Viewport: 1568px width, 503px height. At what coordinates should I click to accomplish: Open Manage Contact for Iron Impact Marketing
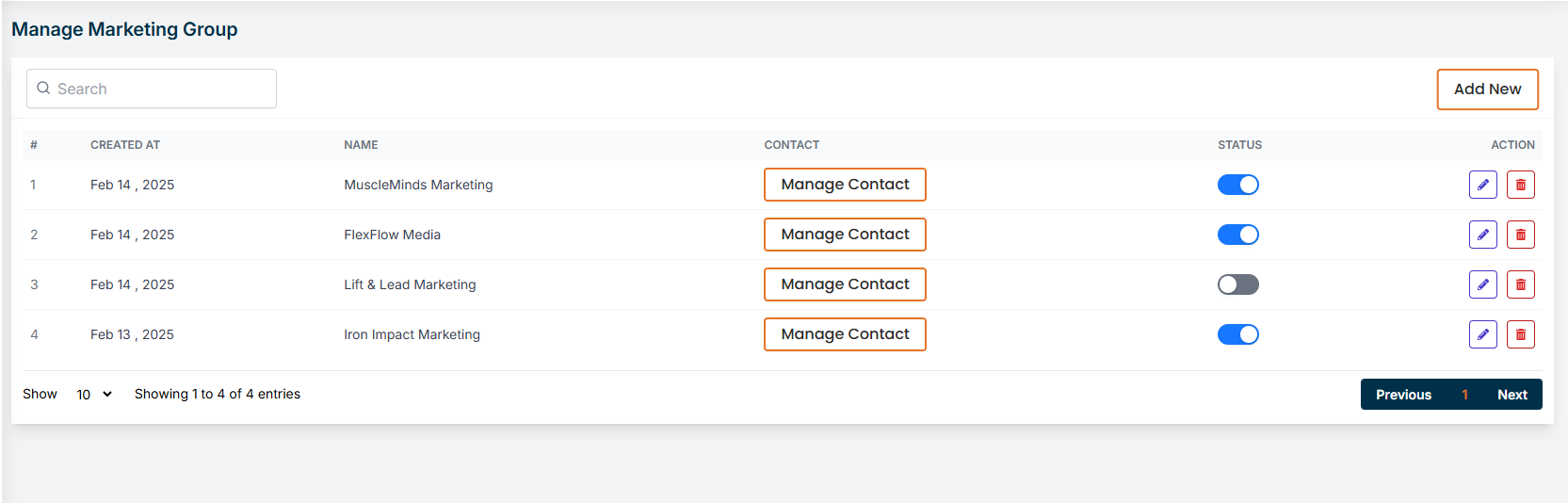click(845, 334)
